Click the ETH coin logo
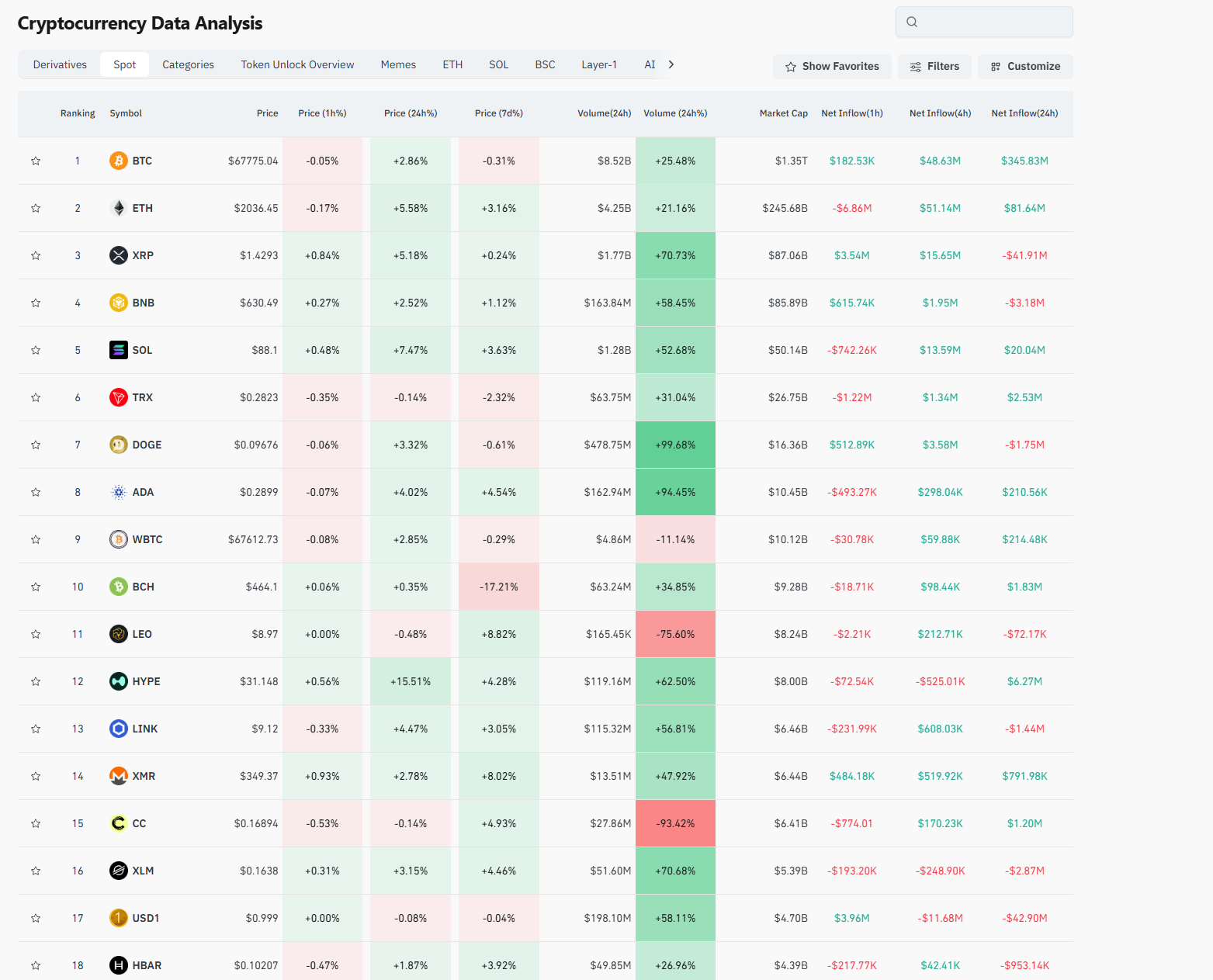The height and width of the screenshot is (980, 1213). (x=118, y=208)
